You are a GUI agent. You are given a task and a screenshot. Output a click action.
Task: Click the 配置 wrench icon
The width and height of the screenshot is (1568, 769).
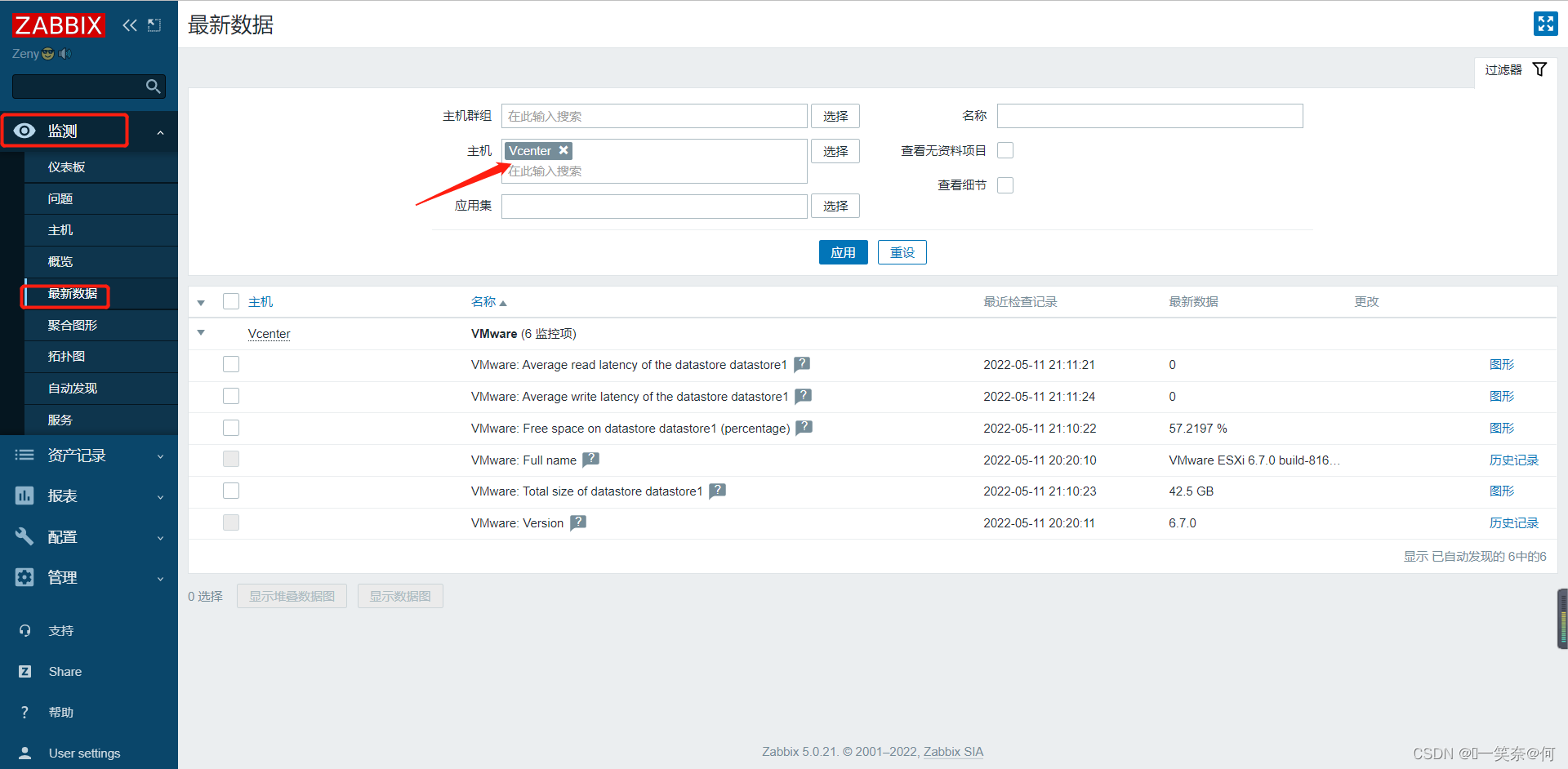tap(24, 536)
